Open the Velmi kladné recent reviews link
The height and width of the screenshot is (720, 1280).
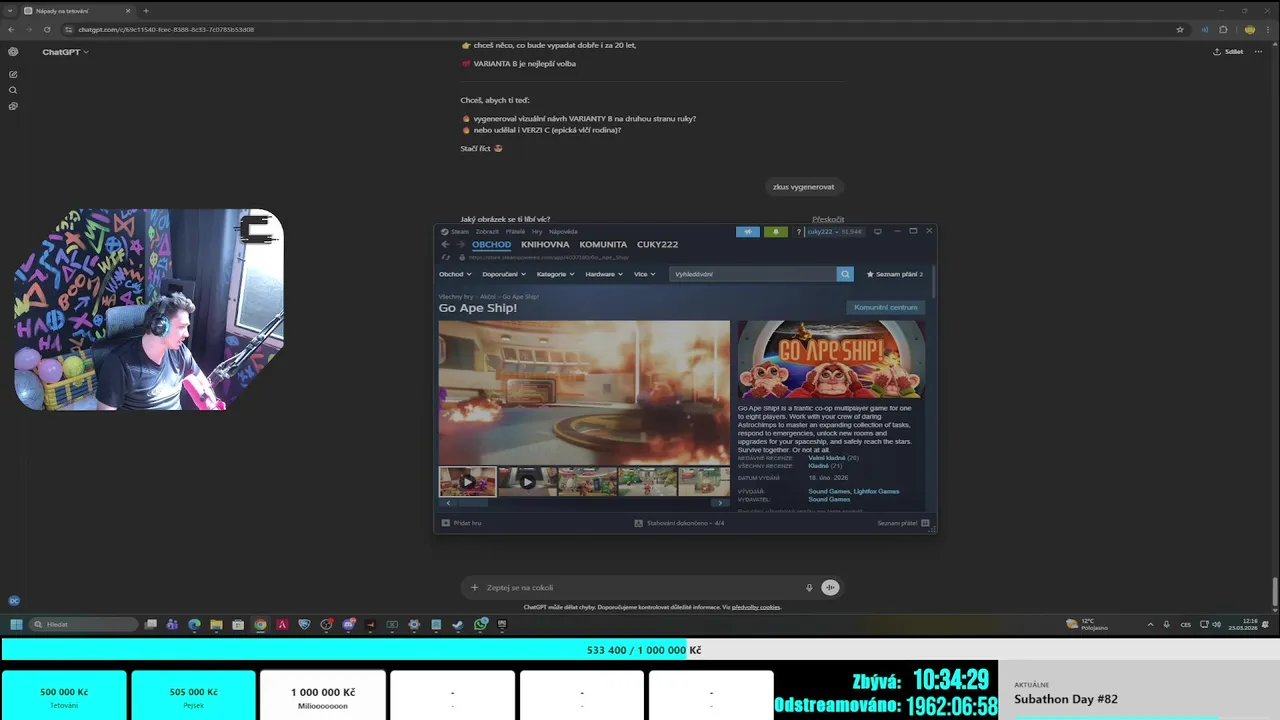click(x=826, y=458)
